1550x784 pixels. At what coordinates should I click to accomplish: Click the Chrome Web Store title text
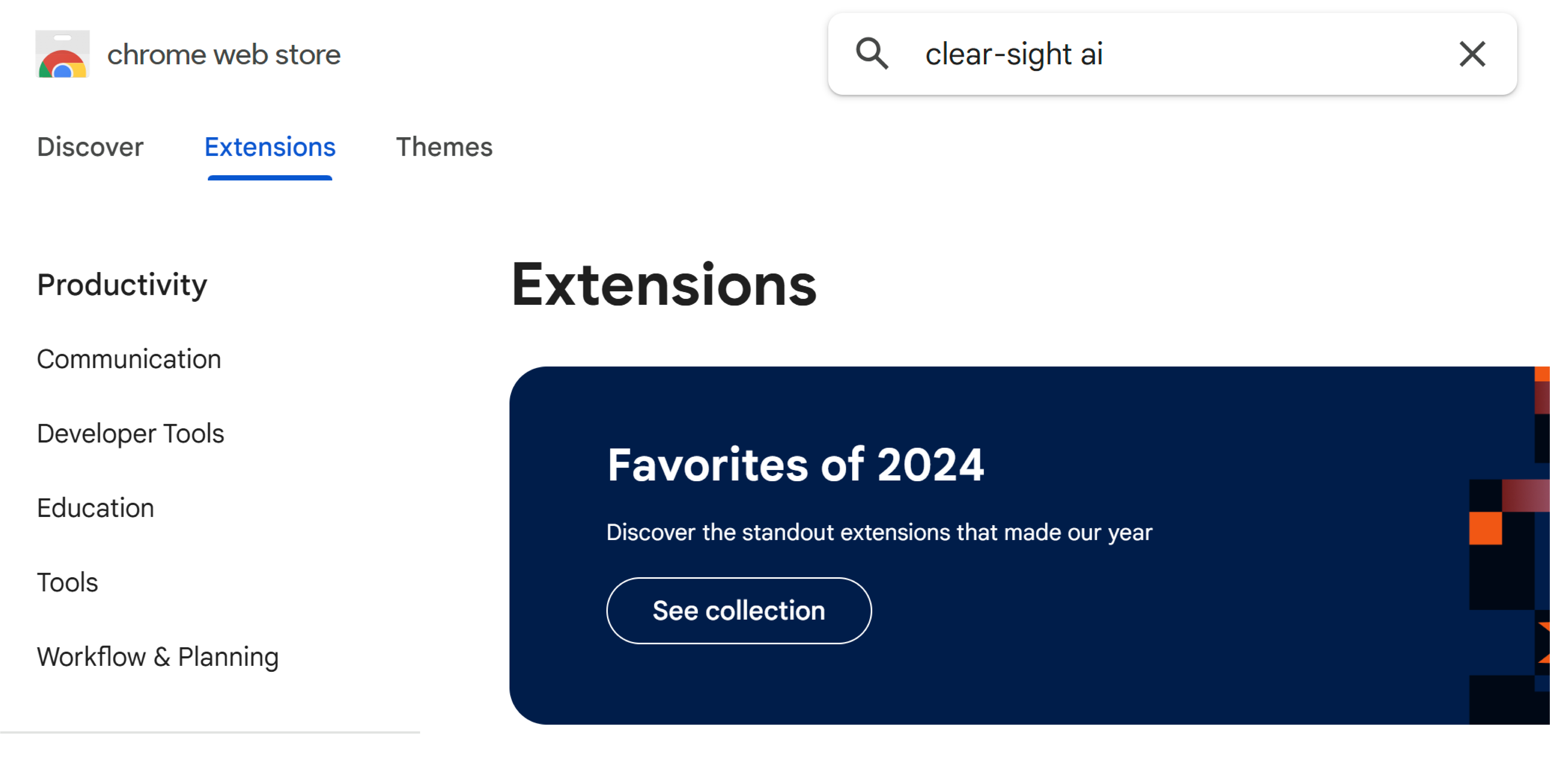[x=224, y=54]
